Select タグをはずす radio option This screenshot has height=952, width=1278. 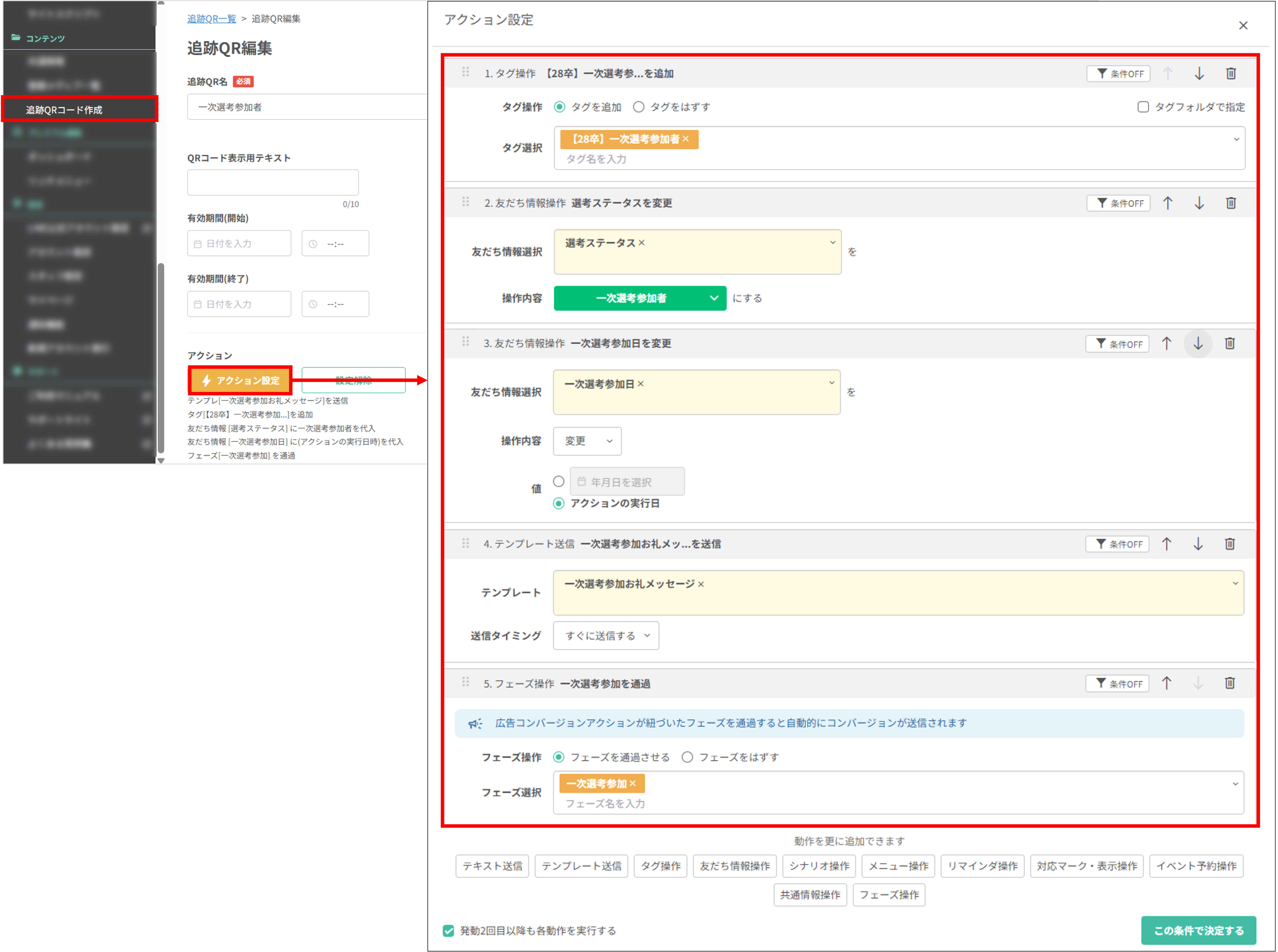(x=638, y=107)
